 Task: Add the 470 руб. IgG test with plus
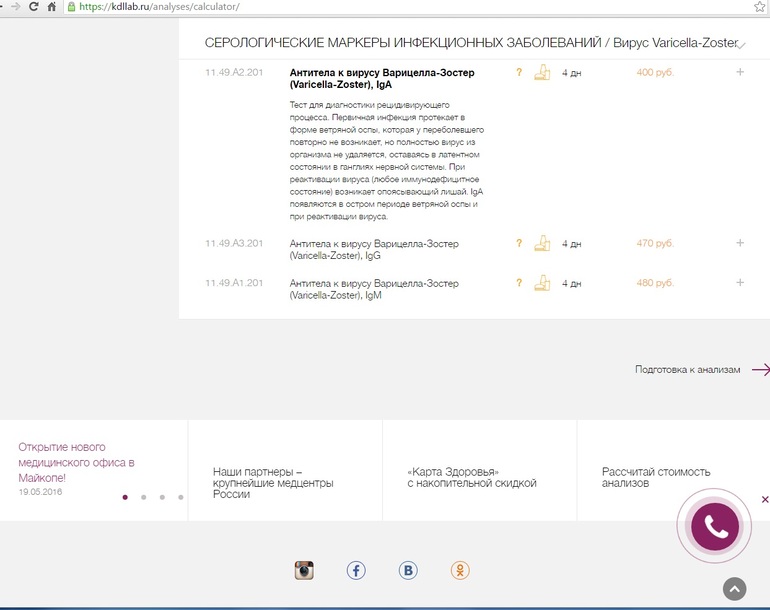tap(740, 243)
